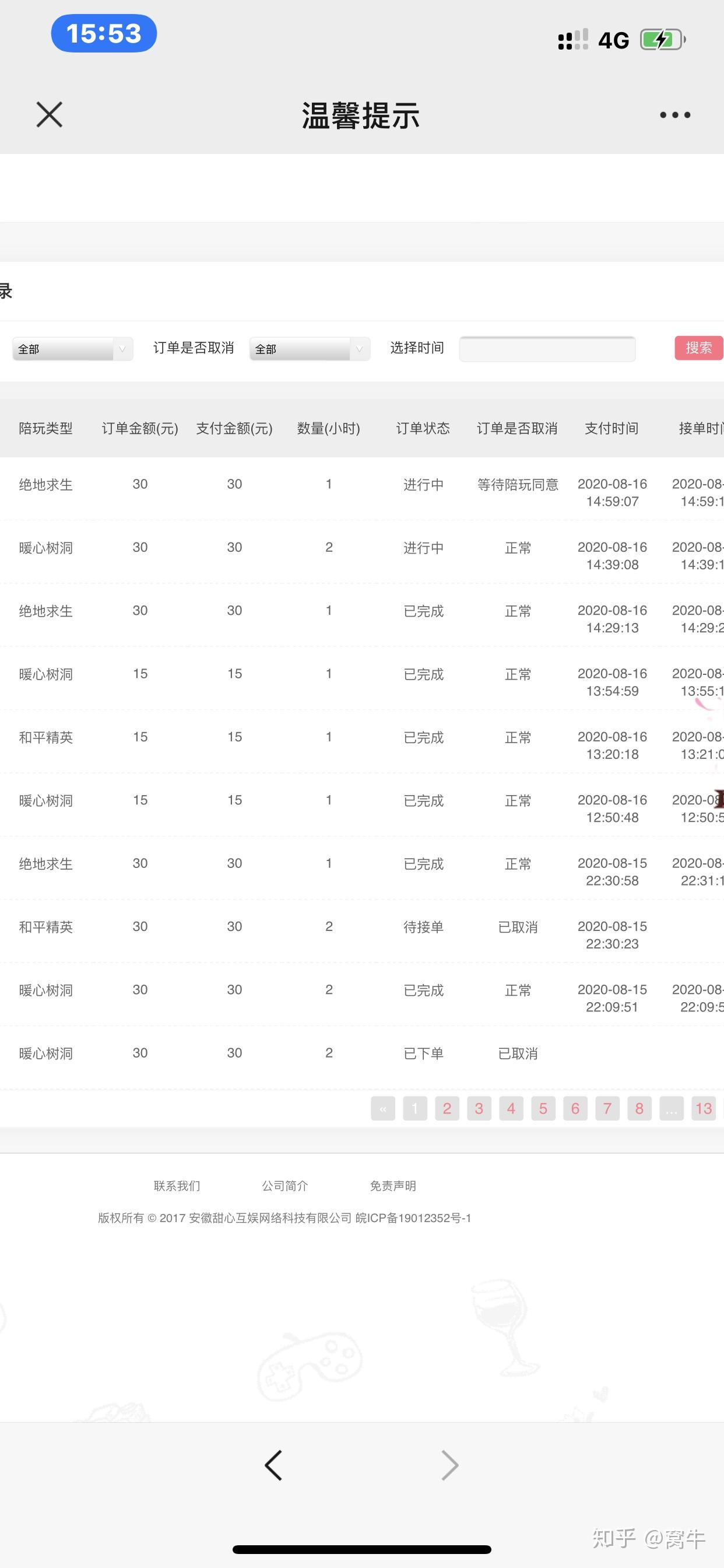Jump to page 4 in pagination
This screenshot has height=1568, width=724.
pyautogui.click(x=511, y=1108)
